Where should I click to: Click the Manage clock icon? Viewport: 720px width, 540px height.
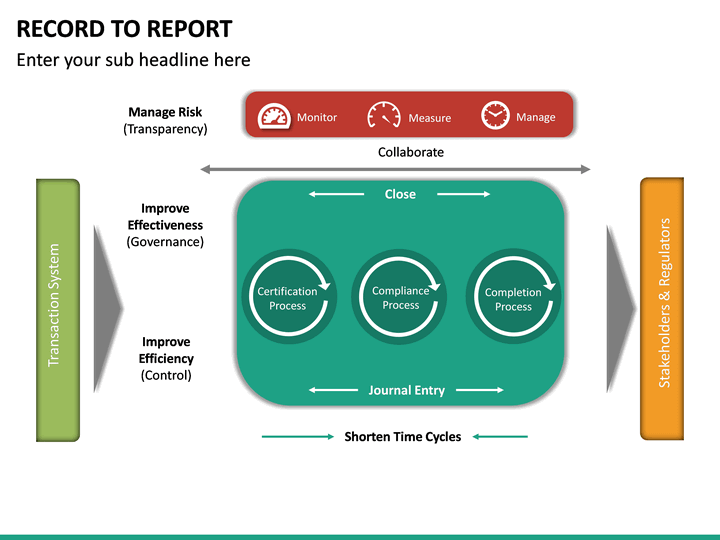[495, 116]
